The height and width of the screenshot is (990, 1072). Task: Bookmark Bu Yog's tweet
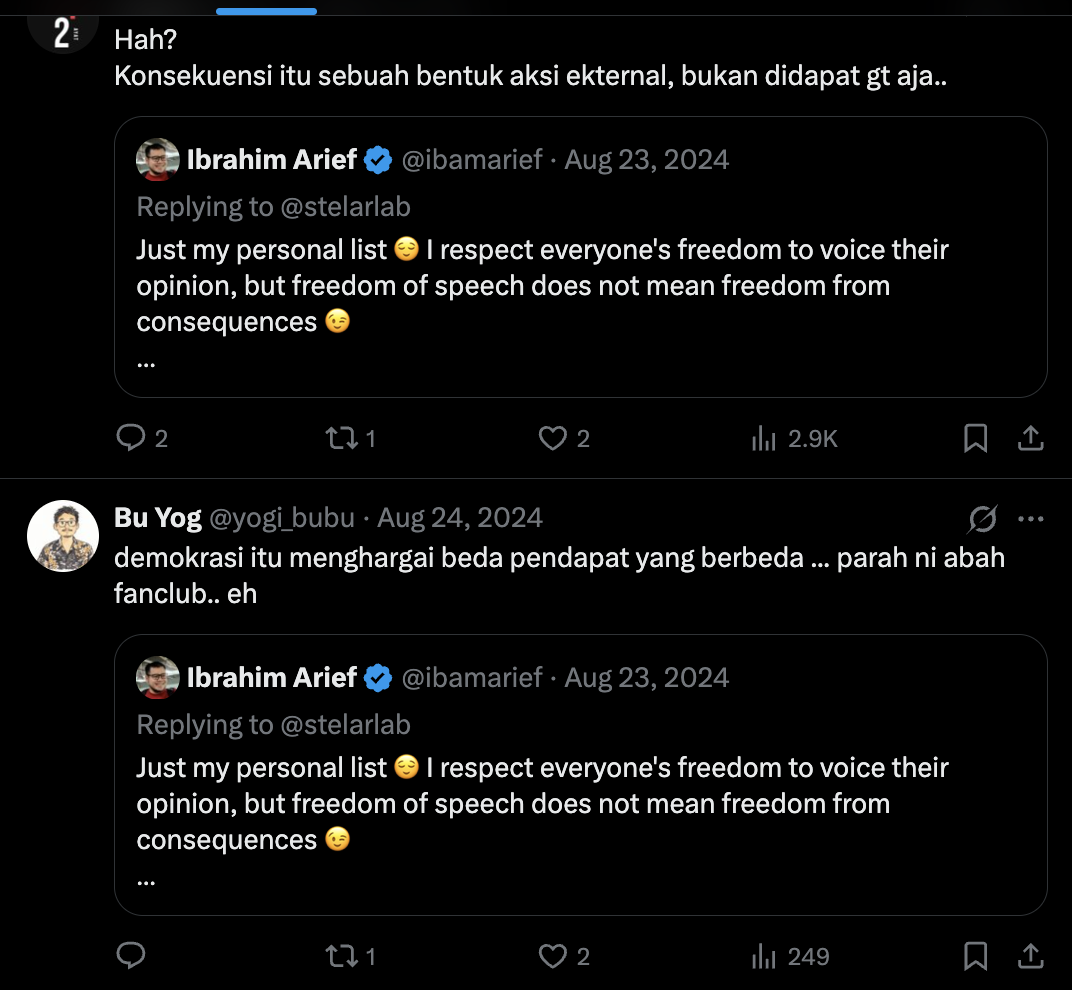coord(976,956)
